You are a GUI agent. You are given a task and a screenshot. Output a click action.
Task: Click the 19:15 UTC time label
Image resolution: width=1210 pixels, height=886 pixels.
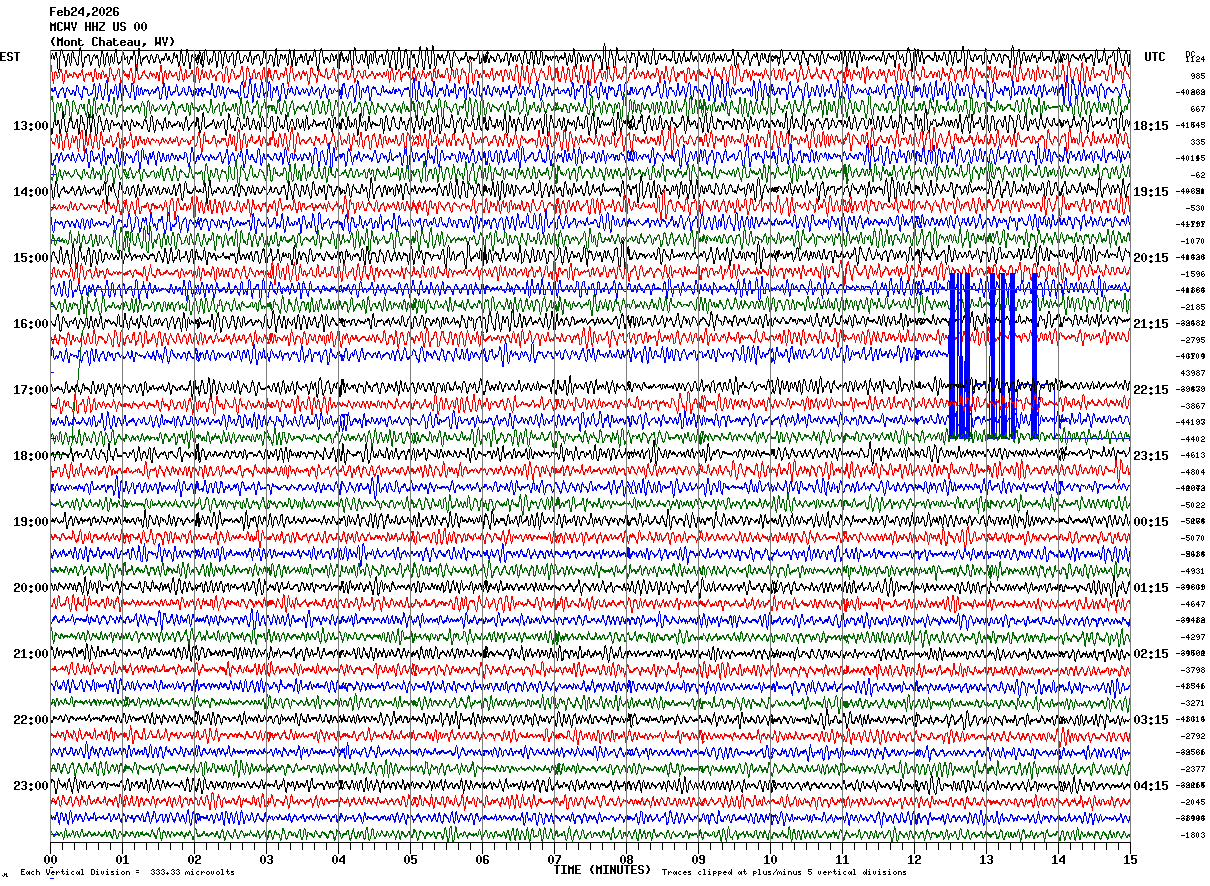click(x=1151, y=192)
